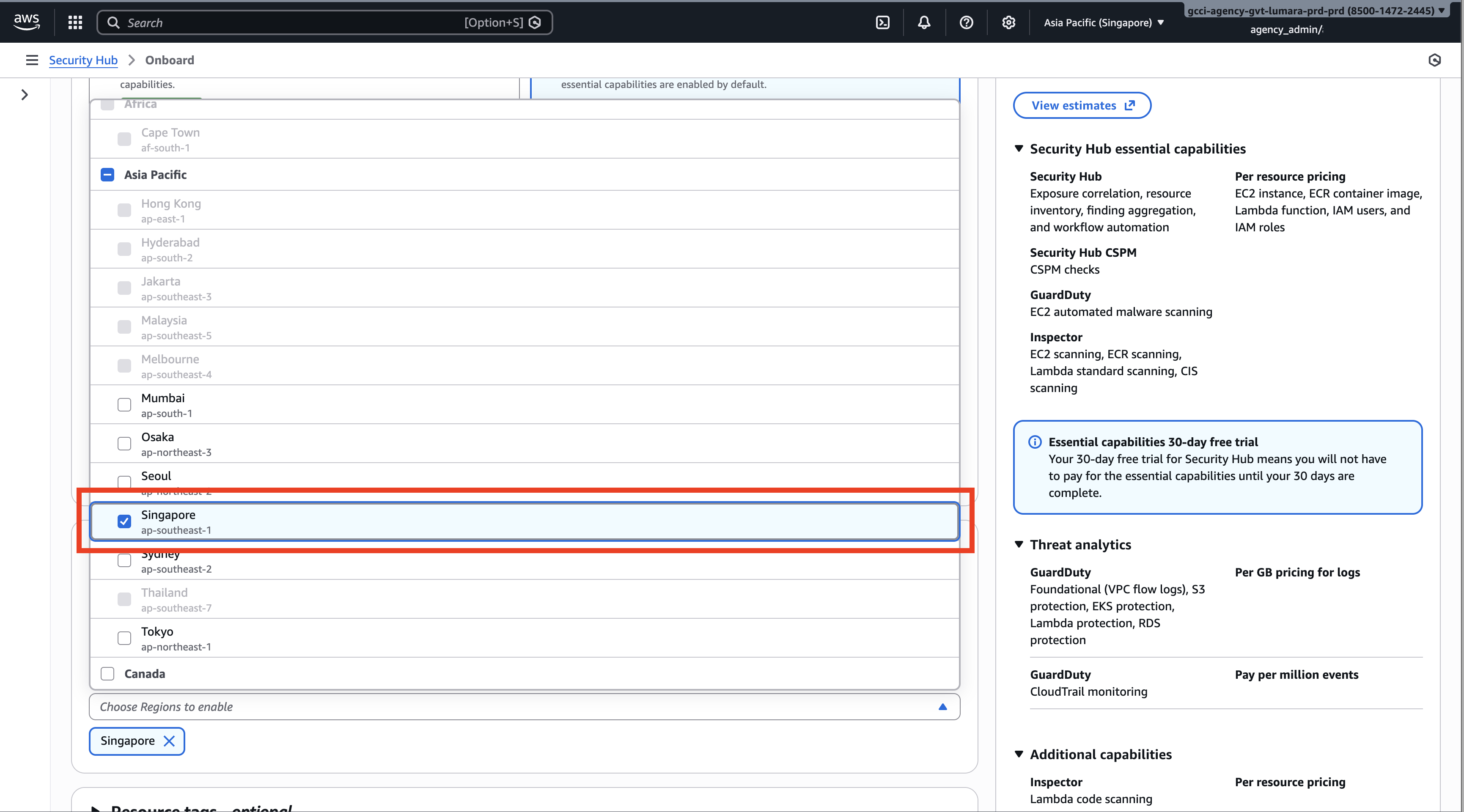Open the help question mark menu

tap(966, 22)
